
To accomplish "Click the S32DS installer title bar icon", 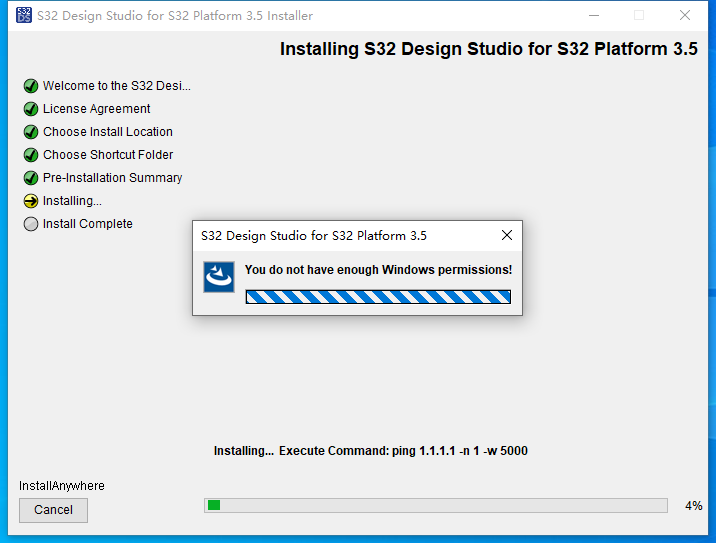I will pos(24,15).
